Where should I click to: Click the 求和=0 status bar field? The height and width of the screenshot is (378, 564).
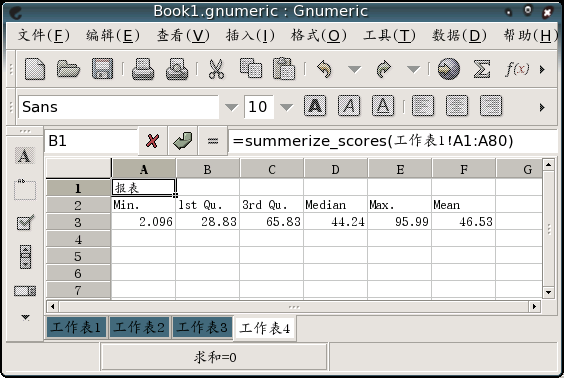pyautogui.click(x=214, y=357)
